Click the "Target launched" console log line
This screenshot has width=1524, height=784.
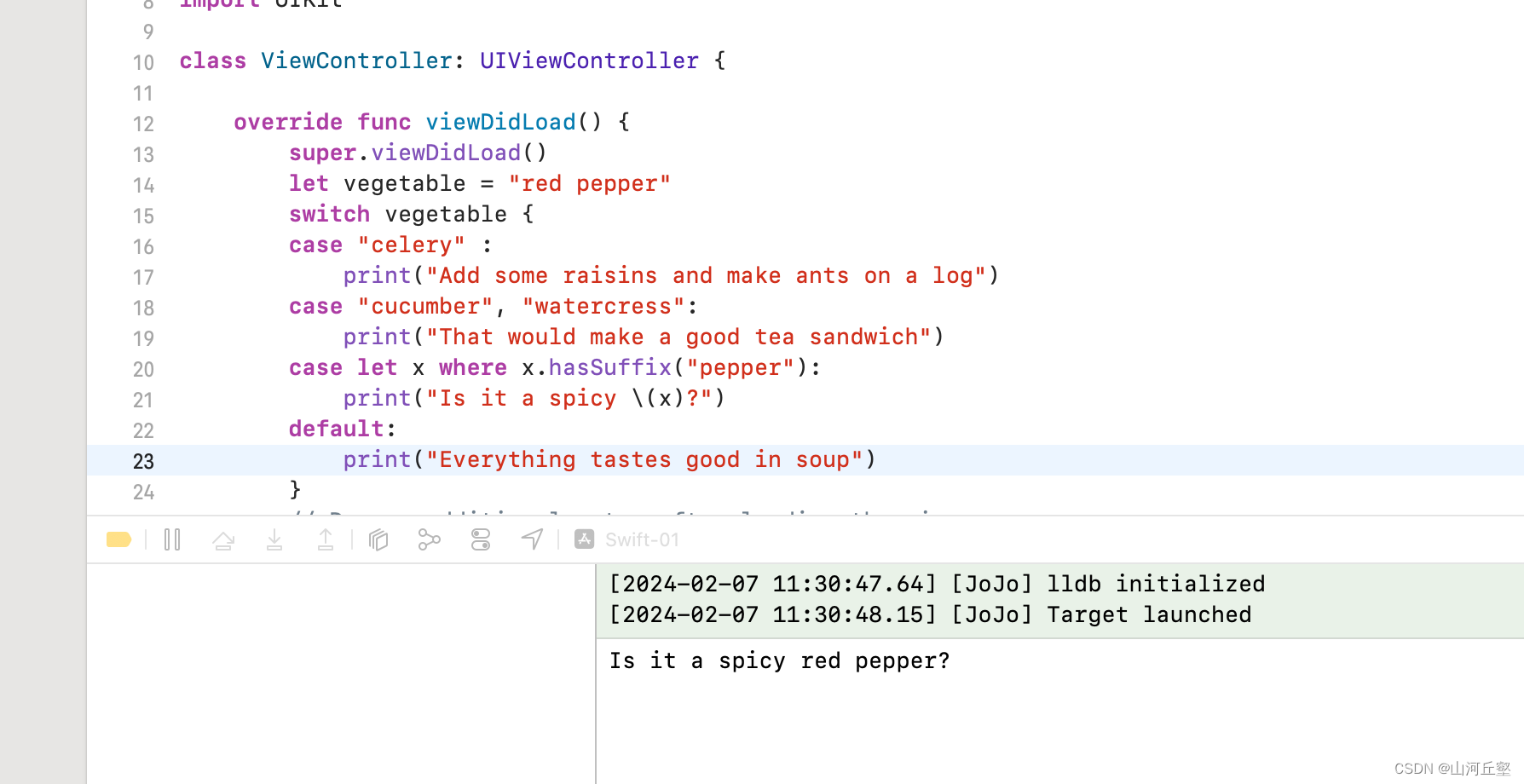pos(931,614)
